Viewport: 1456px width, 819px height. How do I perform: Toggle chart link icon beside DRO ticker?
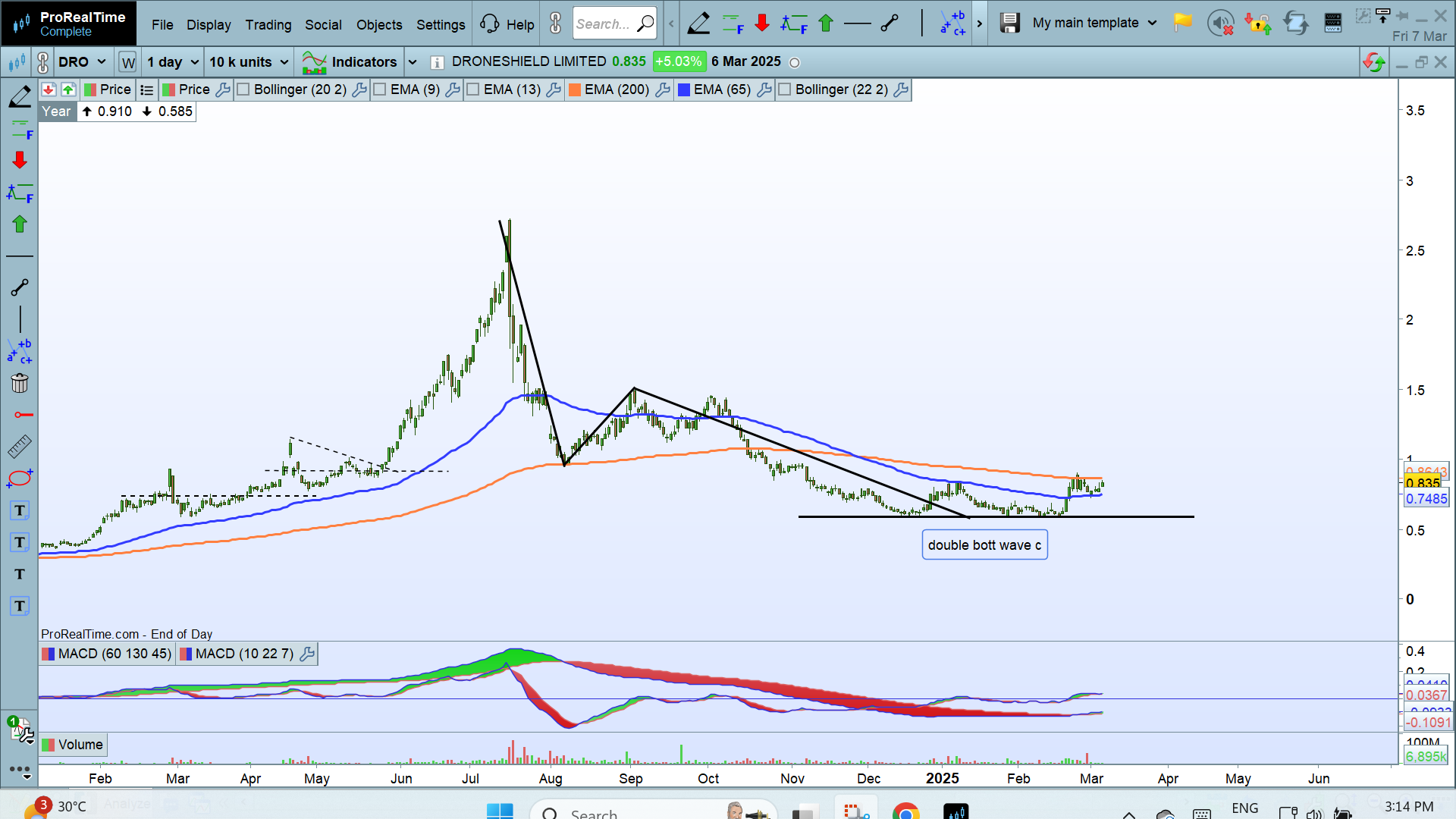[x=43, y=62]
